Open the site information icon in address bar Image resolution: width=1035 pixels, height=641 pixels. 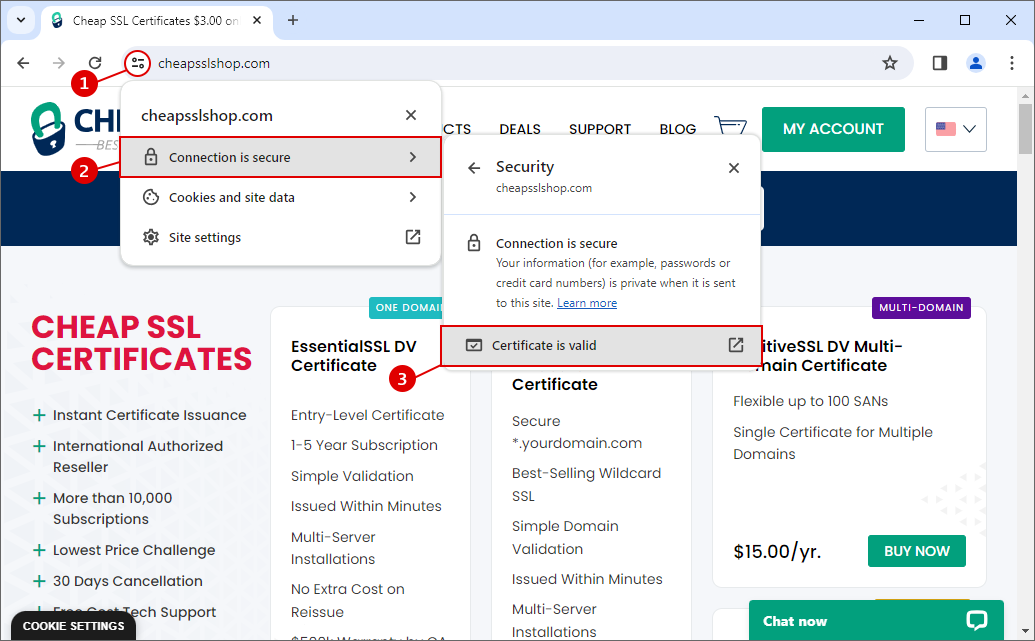pos(138,63)
